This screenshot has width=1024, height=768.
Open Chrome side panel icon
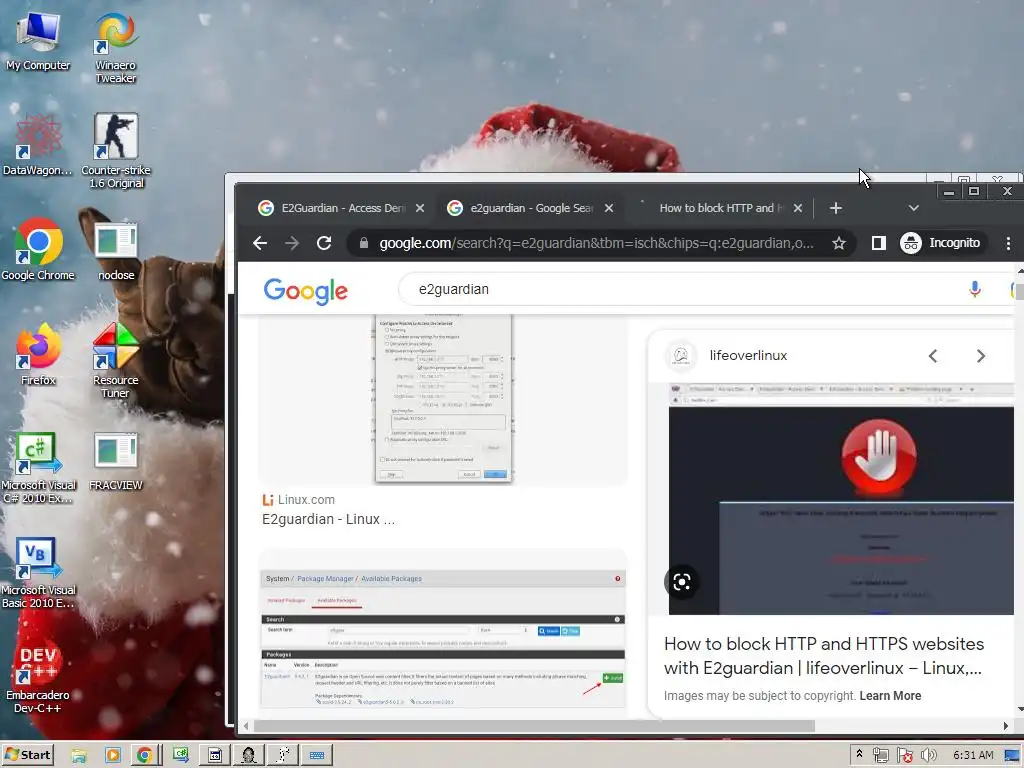[x=878, y=243]
